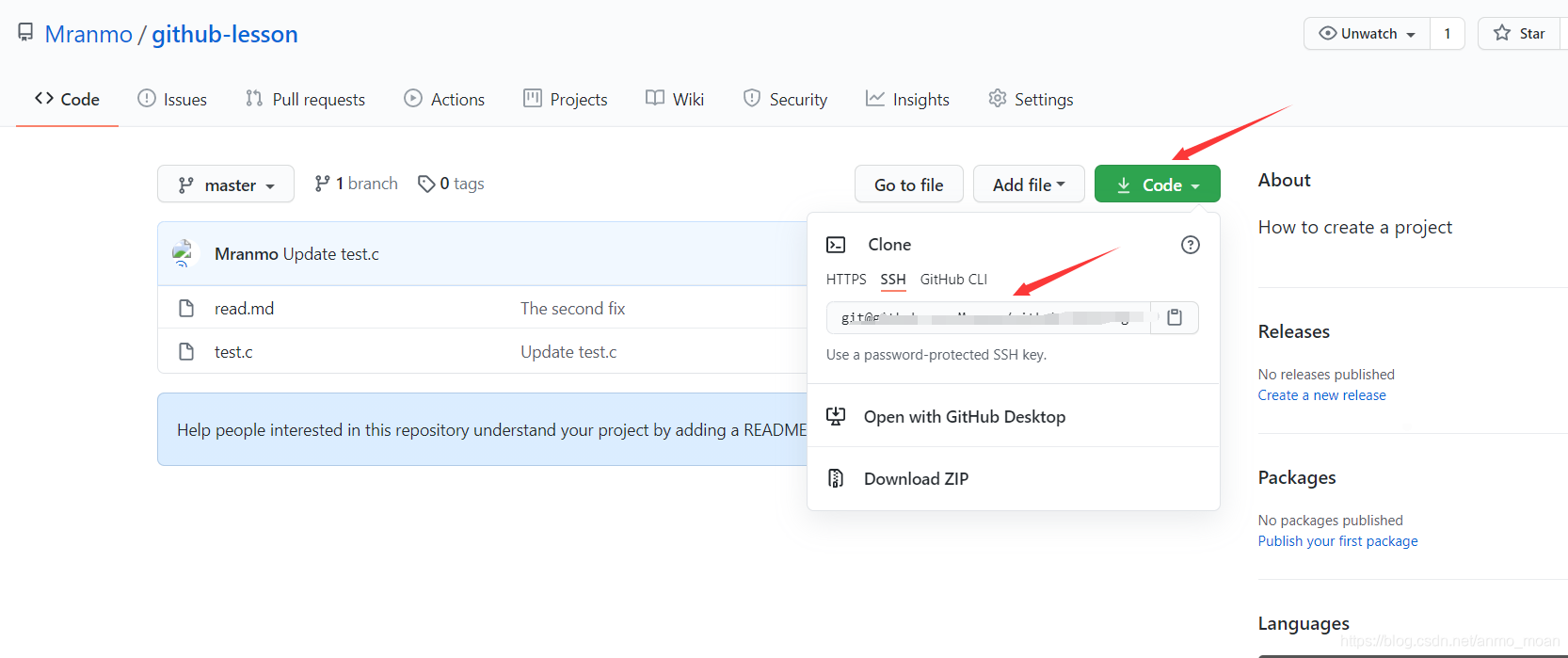Switch to the Security tab
The image size is (1568, 658).
pyautogui.click(x=785, y=99)
